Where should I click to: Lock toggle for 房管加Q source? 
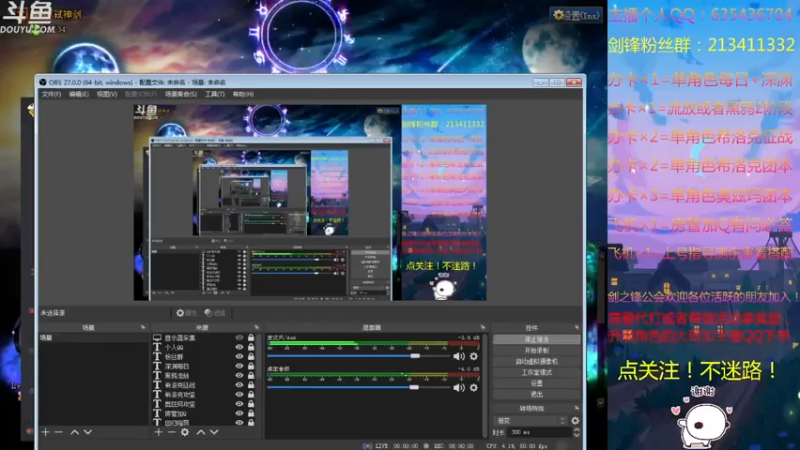(x=251, y=413)
